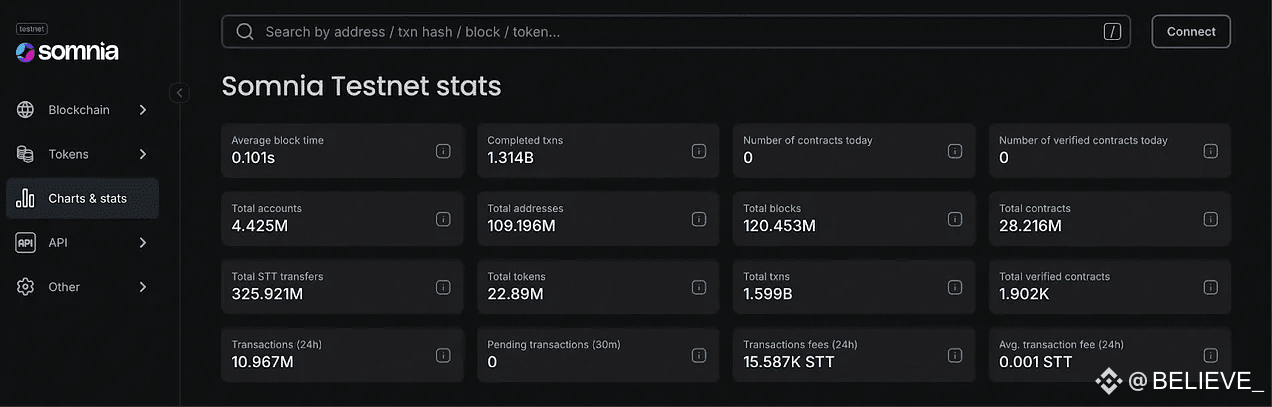Collapse the sidebar with arrow toggle
Screen dimensions: 1272x407
(179, 93)
